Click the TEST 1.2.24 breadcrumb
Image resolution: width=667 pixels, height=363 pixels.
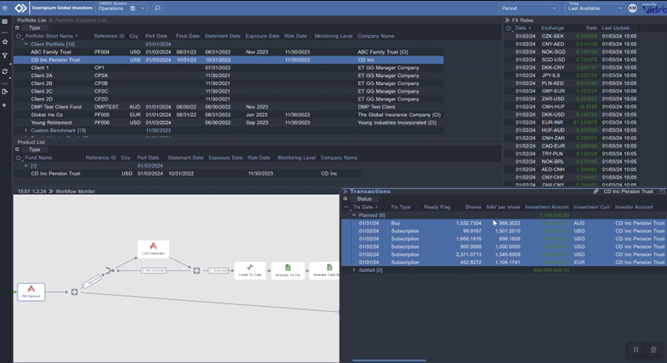(x=32, y=191)
